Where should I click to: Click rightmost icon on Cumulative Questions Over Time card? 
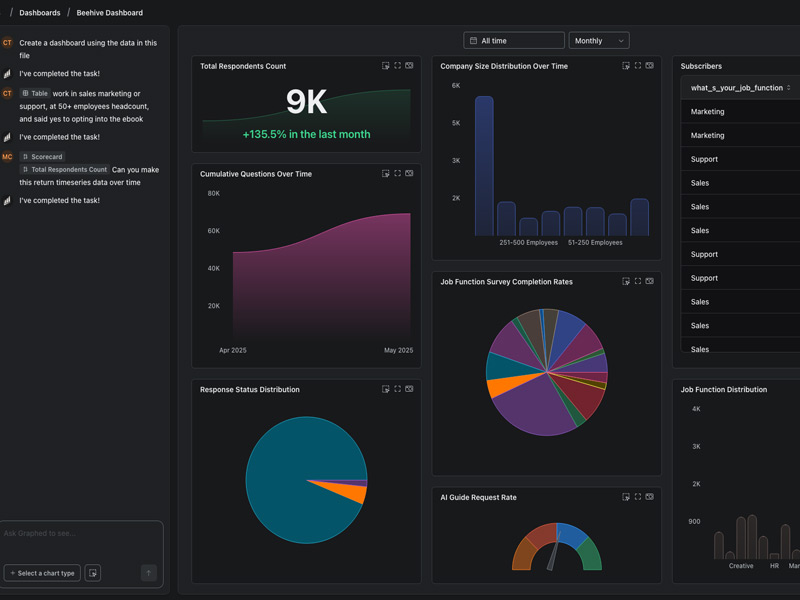409,173
